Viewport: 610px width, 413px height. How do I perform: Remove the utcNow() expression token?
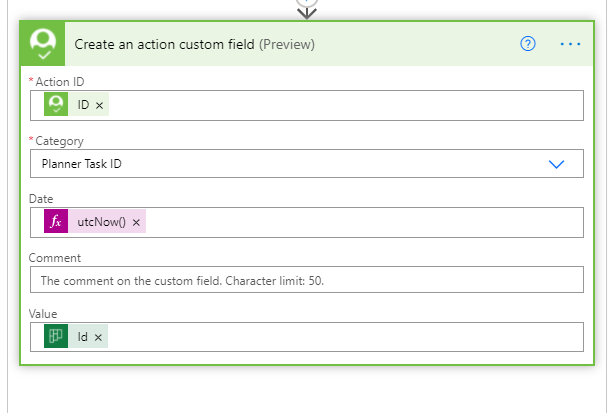coord(136,222)
